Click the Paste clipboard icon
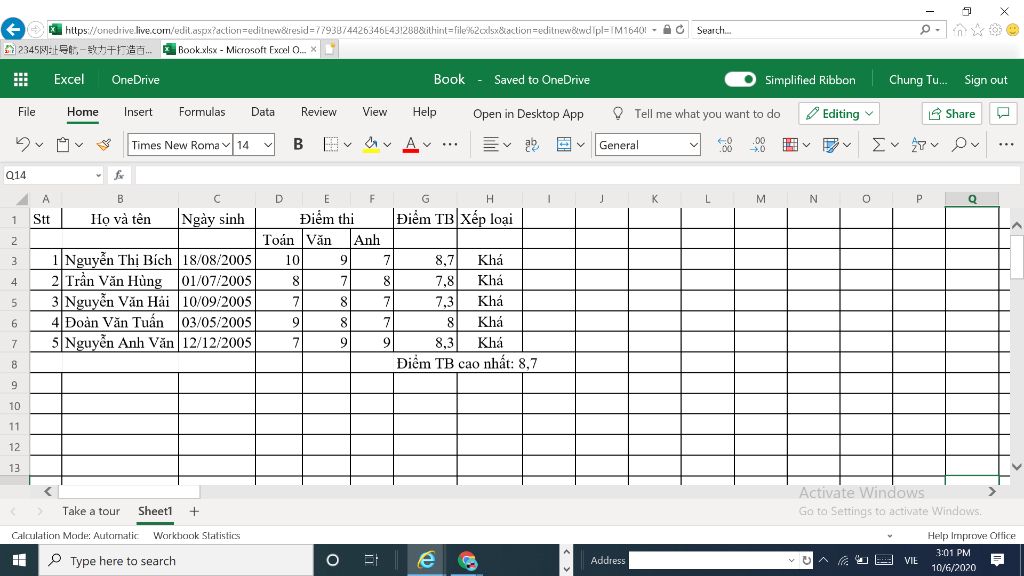 (x=63, y=144)
